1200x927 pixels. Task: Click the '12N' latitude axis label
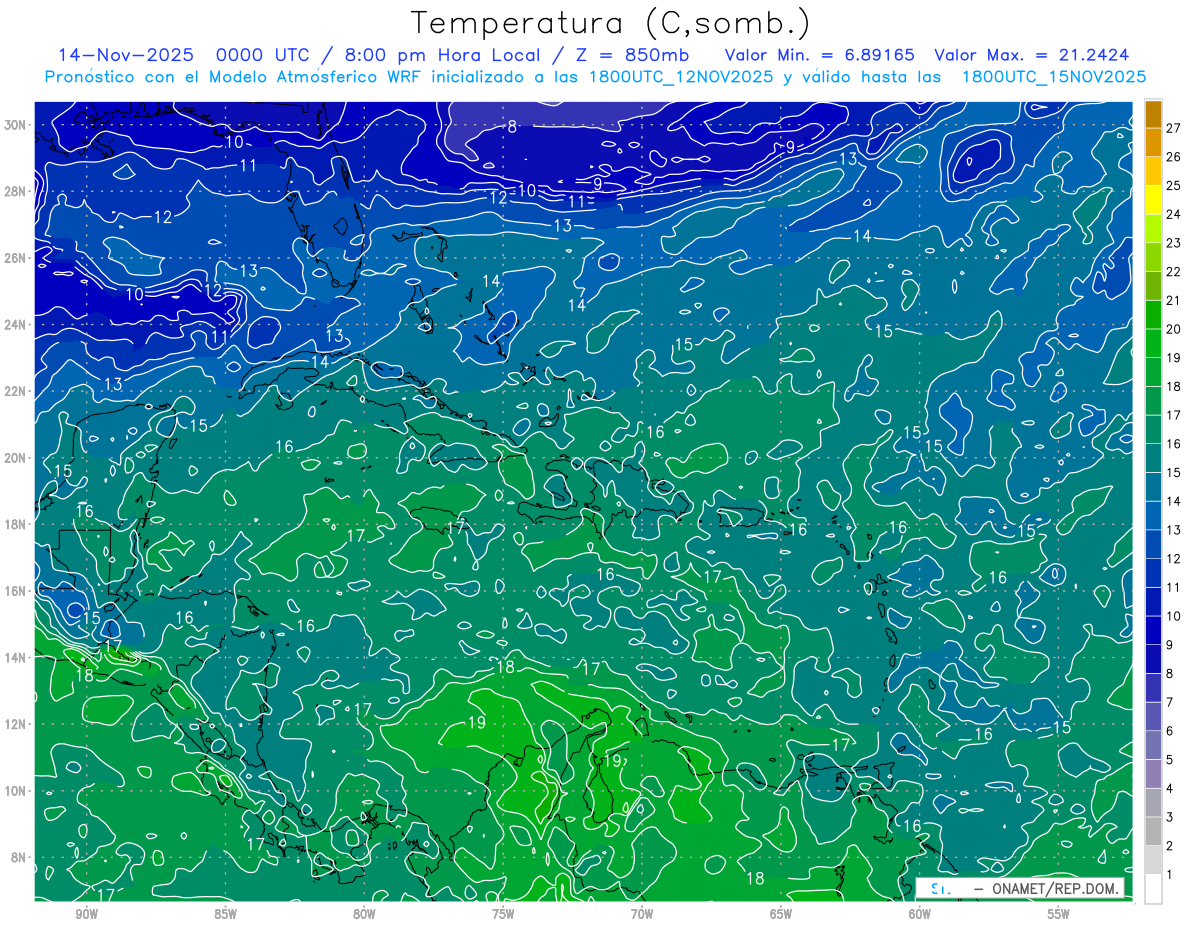click(x=16, y=724)
